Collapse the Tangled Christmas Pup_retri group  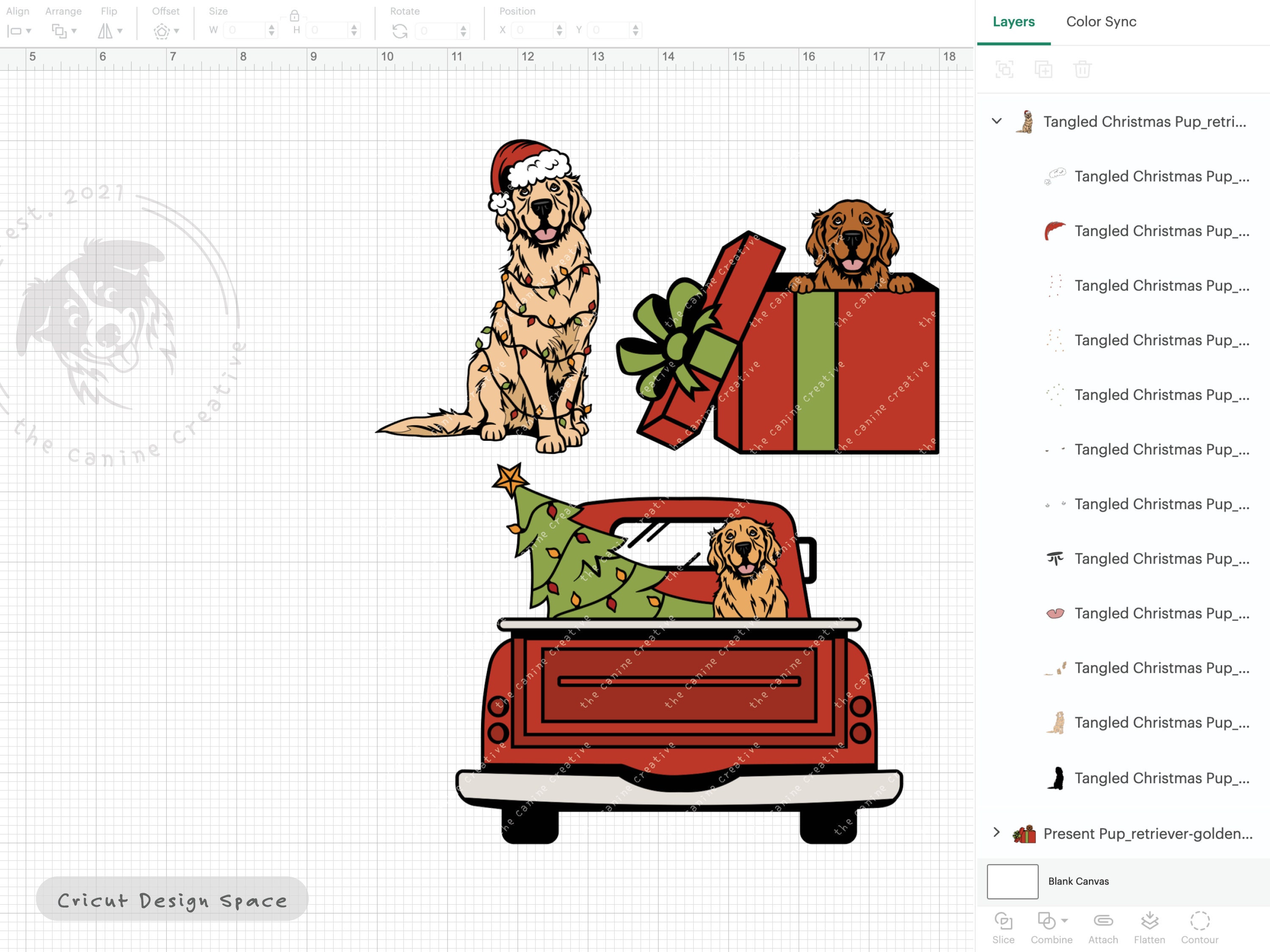click(x=997, y=121)
